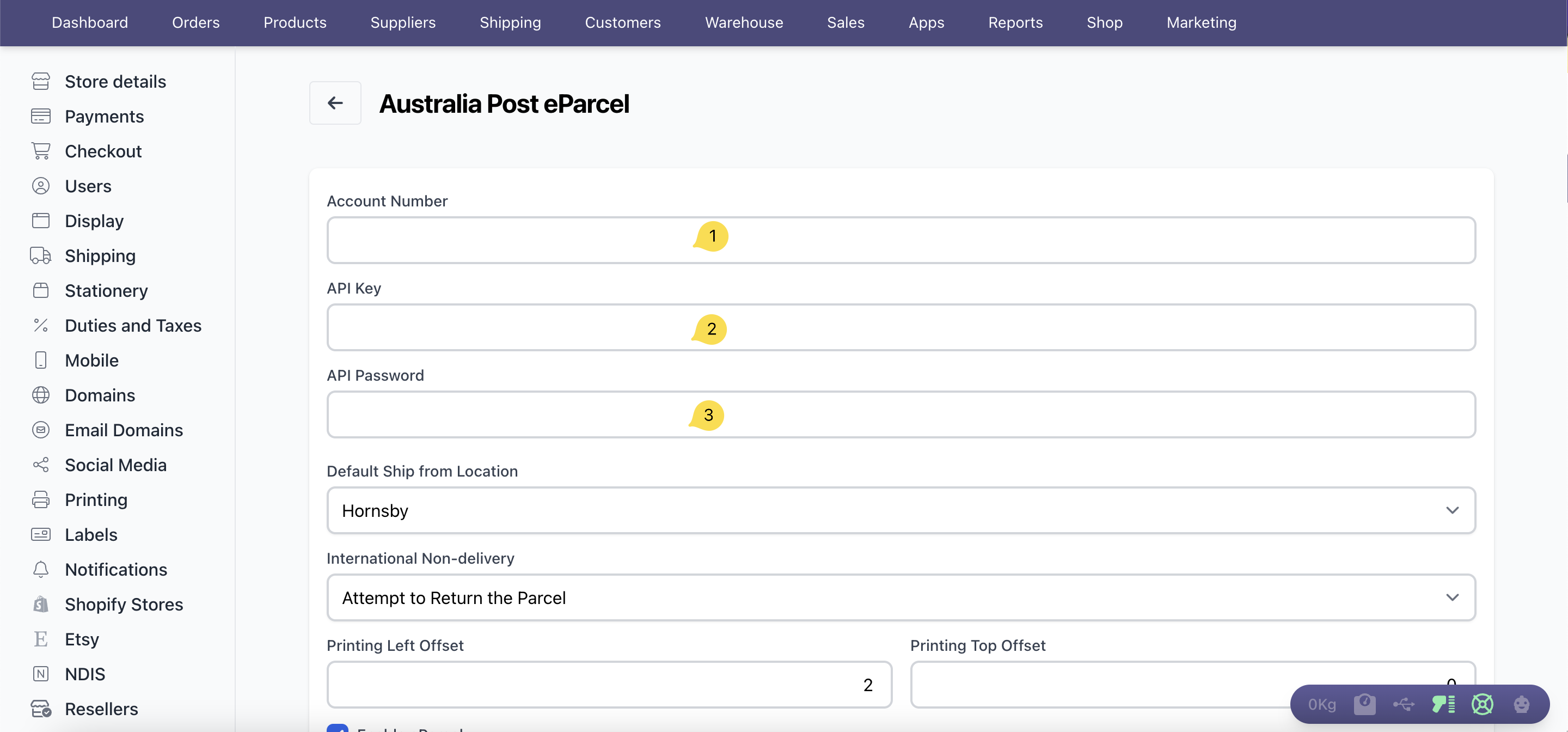Open Duties and Taxes settings
Image resolution: width=1568 pixels, height=732 pixels.
click(x=133, y=325)
